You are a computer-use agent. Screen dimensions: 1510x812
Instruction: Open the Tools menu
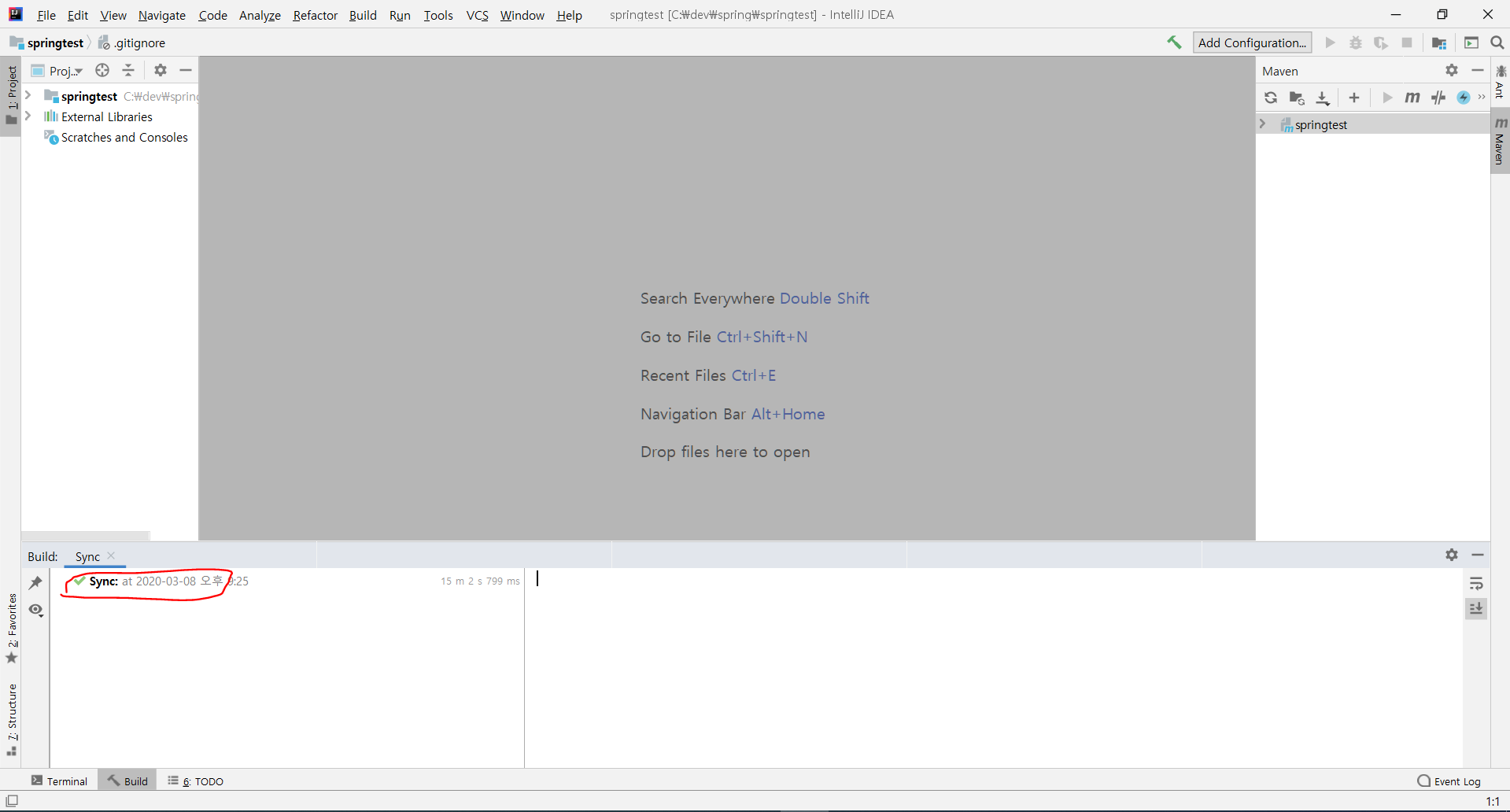pos(438,15)
